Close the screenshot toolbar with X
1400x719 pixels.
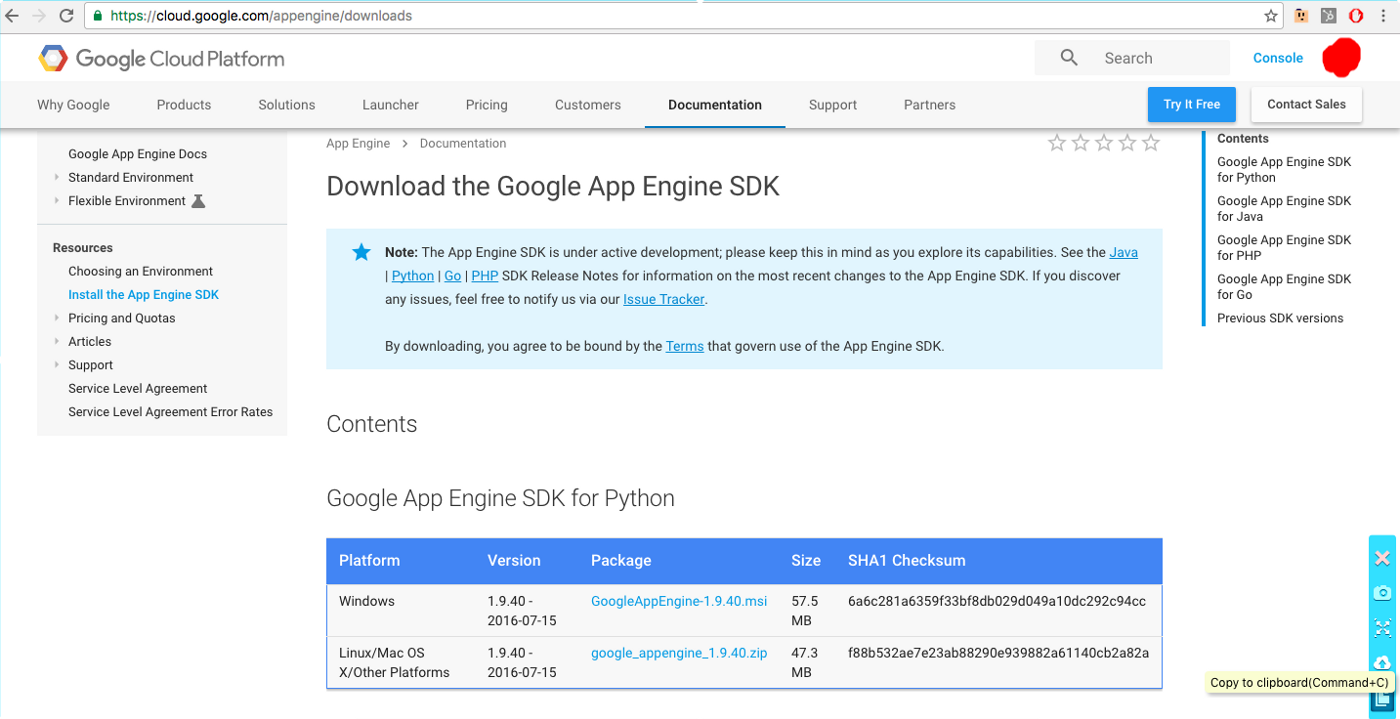pos(1382,558)
